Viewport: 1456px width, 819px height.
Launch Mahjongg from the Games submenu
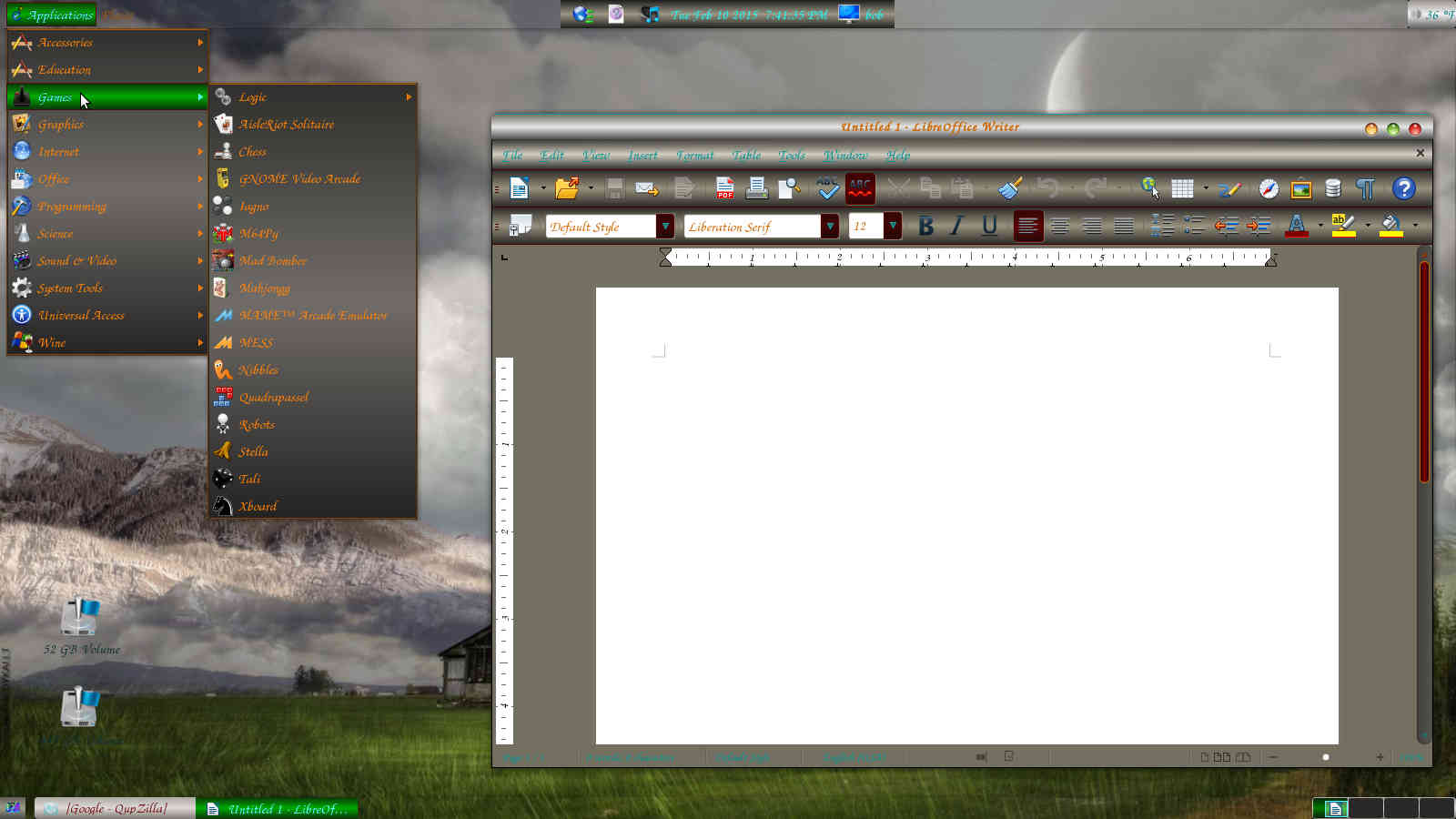(314, 288)
